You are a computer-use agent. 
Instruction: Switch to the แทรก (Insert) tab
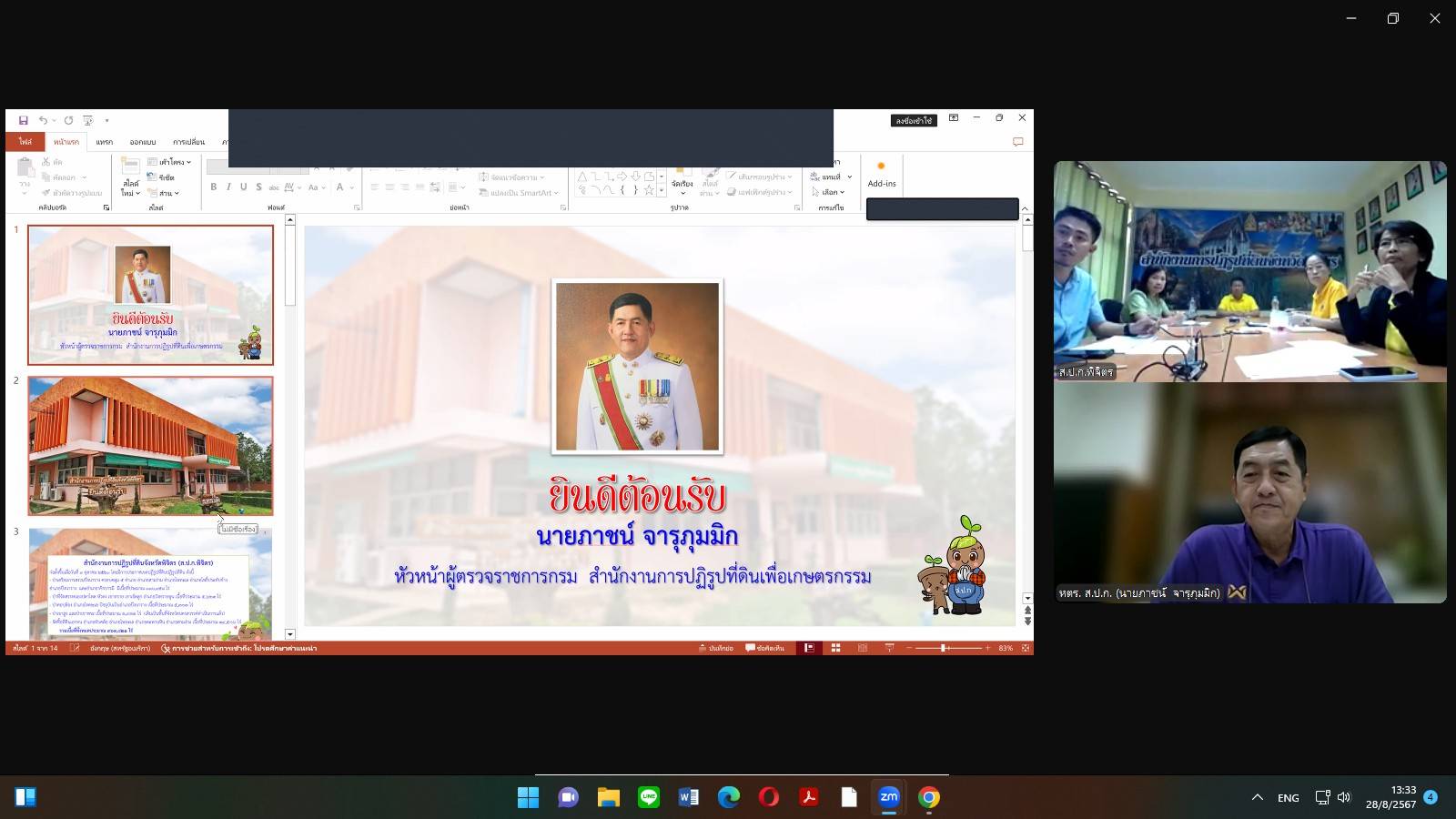(105, 142)
